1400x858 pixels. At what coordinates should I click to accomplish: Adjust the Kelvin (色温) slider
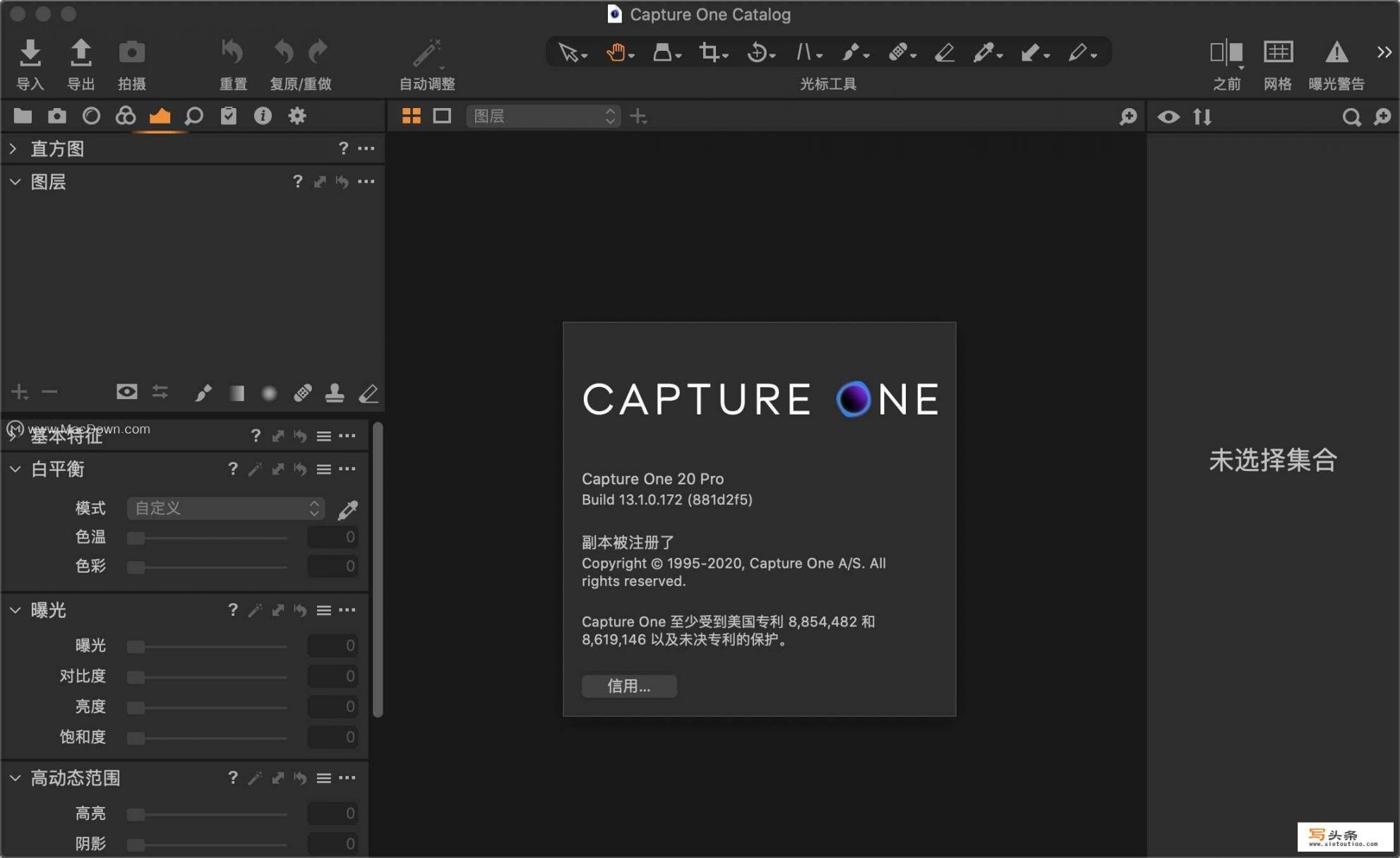pos(207,538)
